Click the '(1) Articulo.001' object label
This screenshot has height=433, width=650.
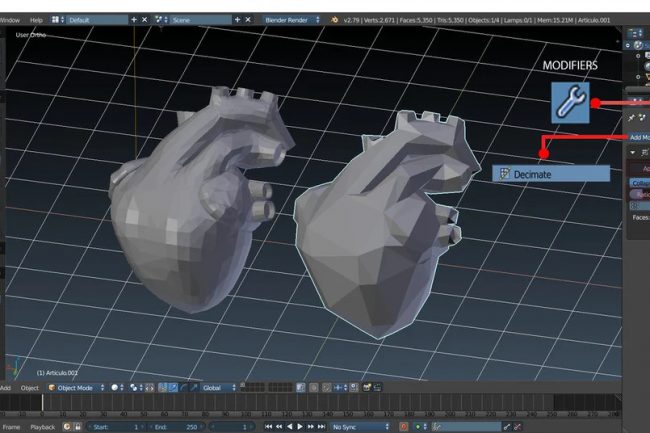coord(57,373)
